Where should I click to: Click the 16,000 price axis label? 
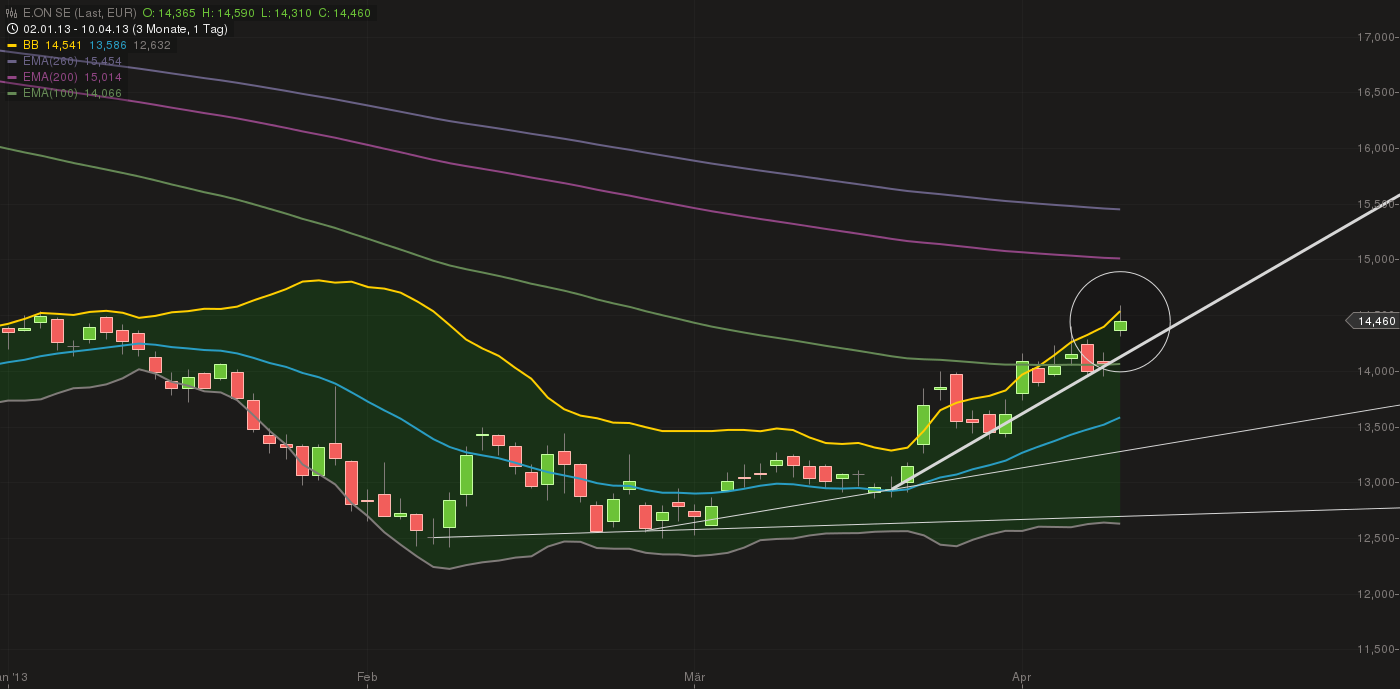click(x=1375, y=148)
